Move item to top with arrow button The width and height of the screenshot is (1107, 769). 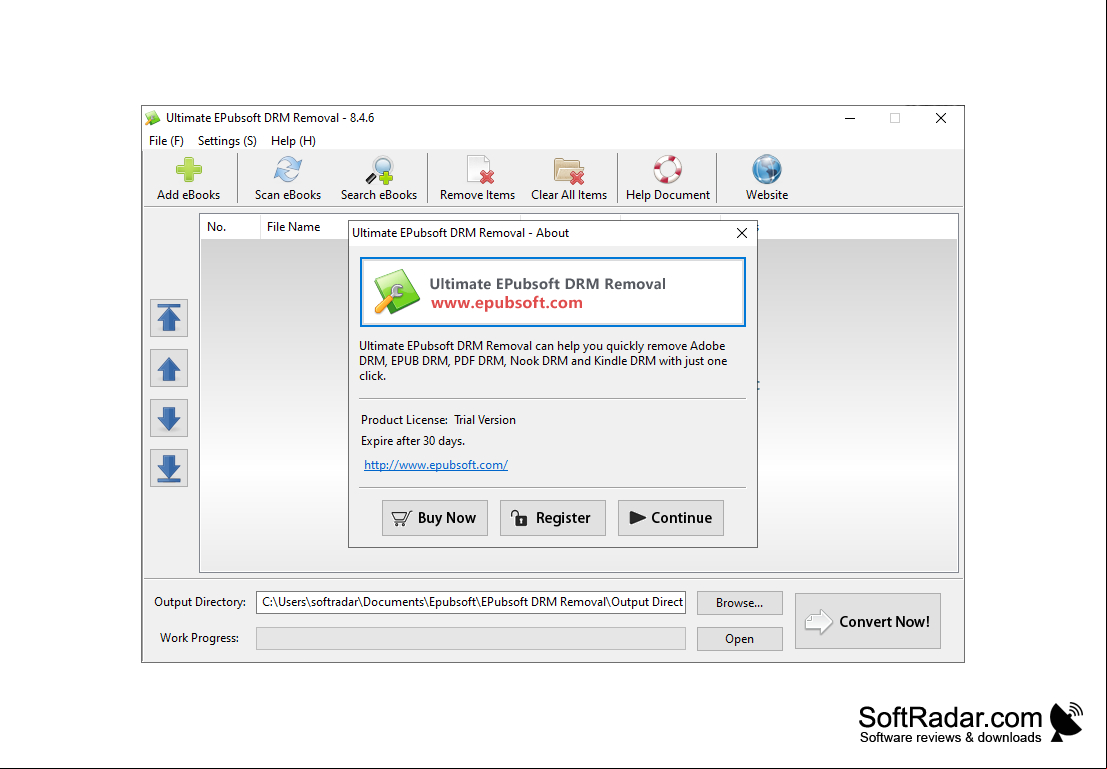tap(169, 318)
